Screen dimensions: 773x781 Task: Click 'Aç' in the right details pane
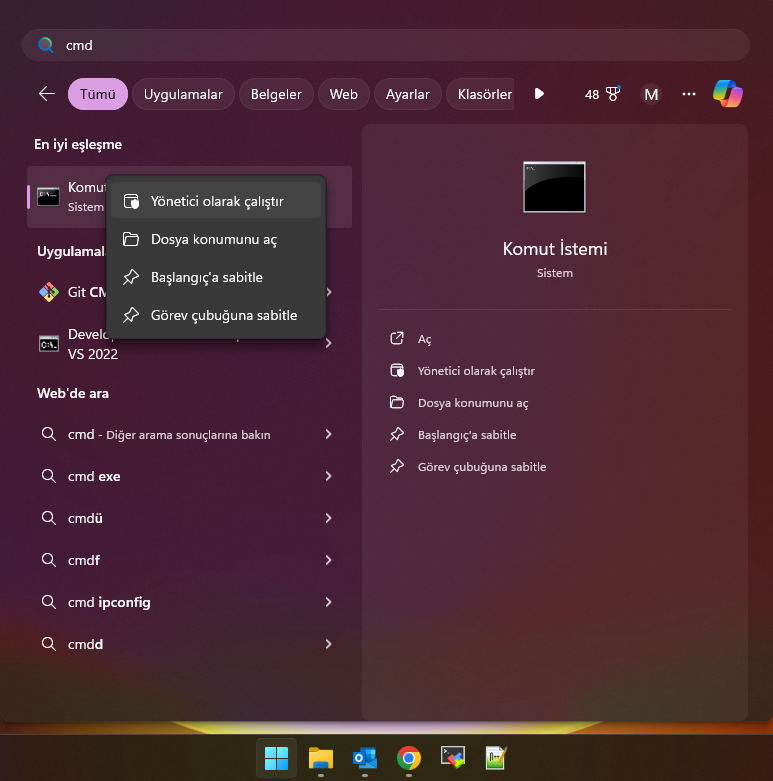click(x=424, y=339)
